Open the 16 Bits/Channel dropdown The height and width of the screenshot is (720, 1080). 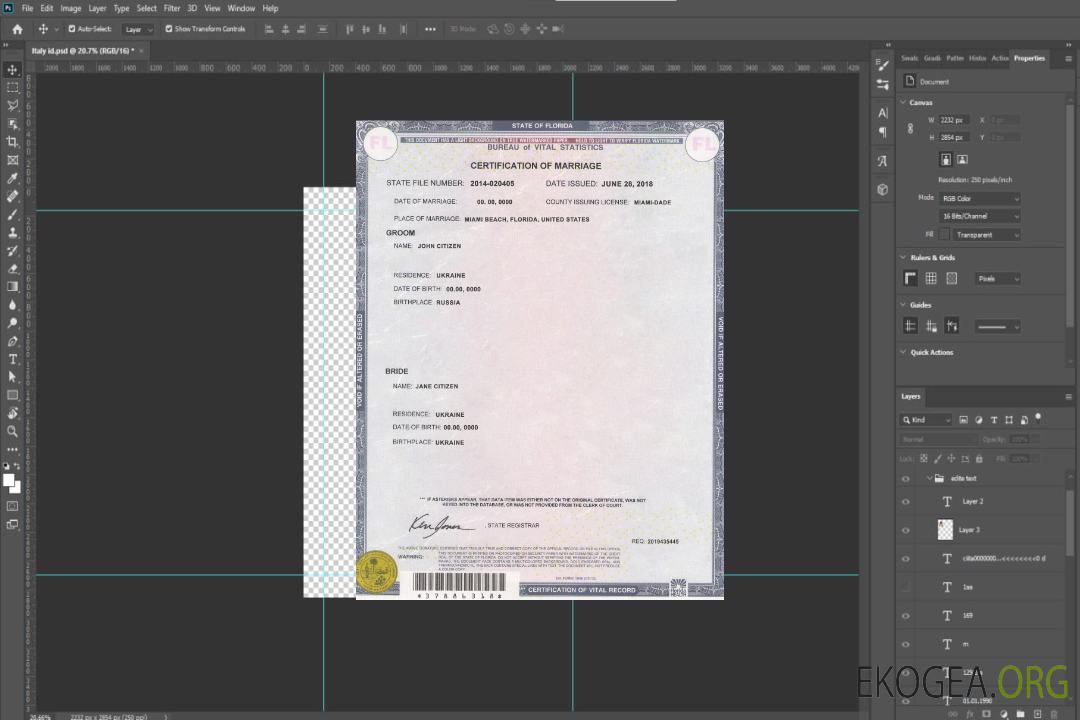pos(979,216)
